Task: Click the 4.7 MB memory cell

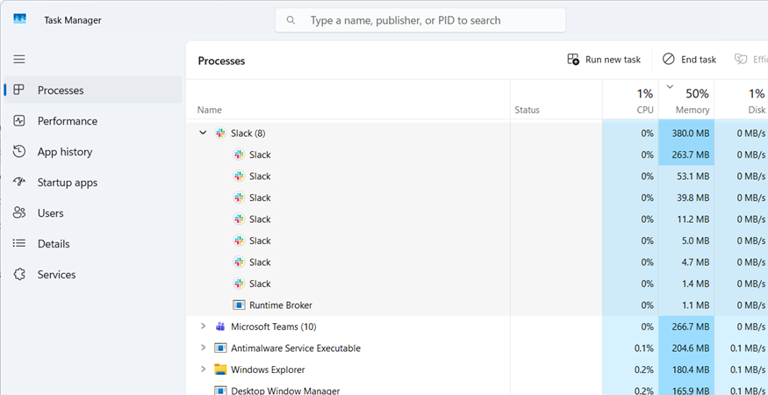Action: point(686,262)
